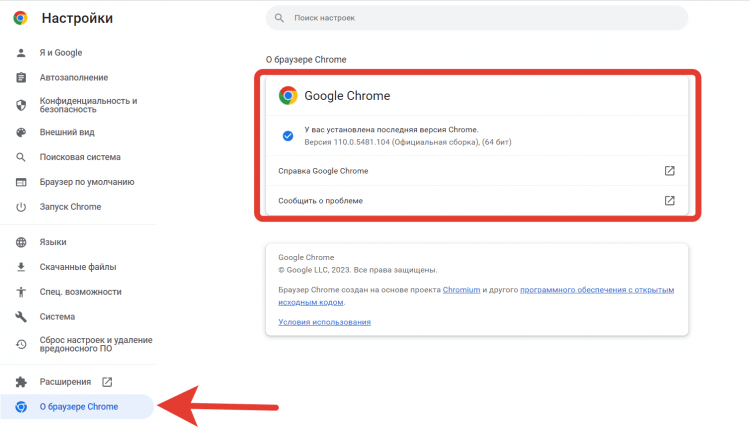Click the Chrome icon for О браузере Chrome

21,407
